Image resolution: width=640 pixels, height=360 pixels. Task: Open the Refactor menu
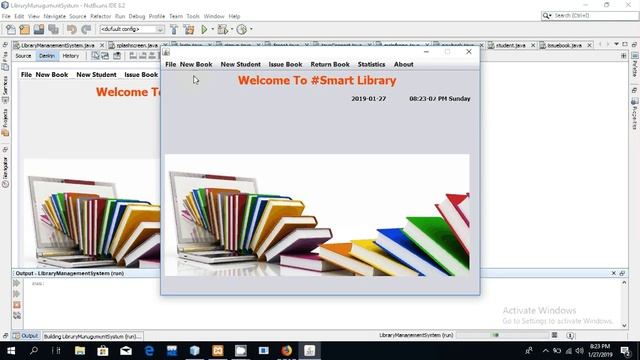click(100, 16)
